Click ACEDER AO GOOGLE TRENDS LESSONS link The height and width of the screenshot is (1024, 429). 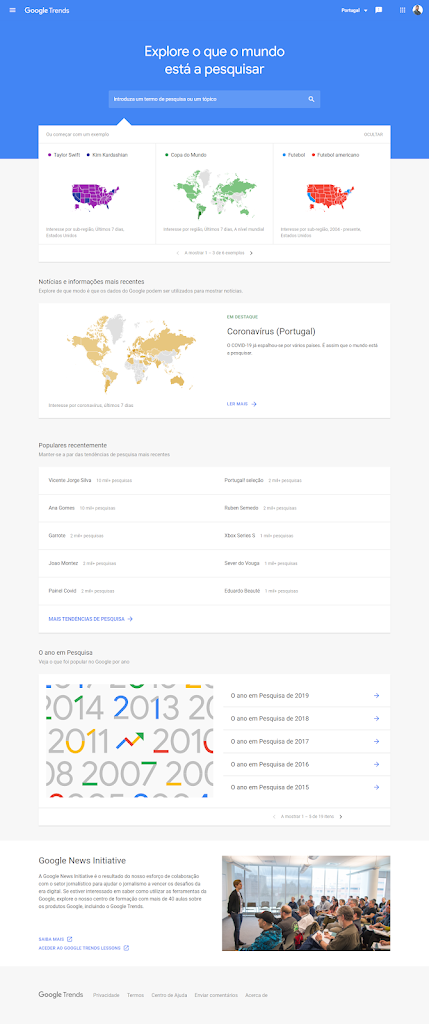(84, 948)
